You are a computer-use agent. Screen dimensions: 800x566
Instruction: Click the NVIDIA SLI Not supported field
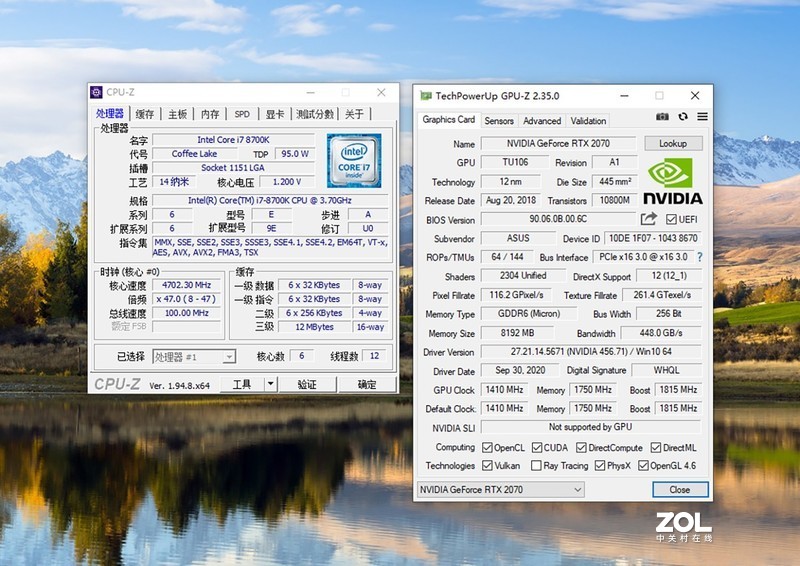pos(591,427)
